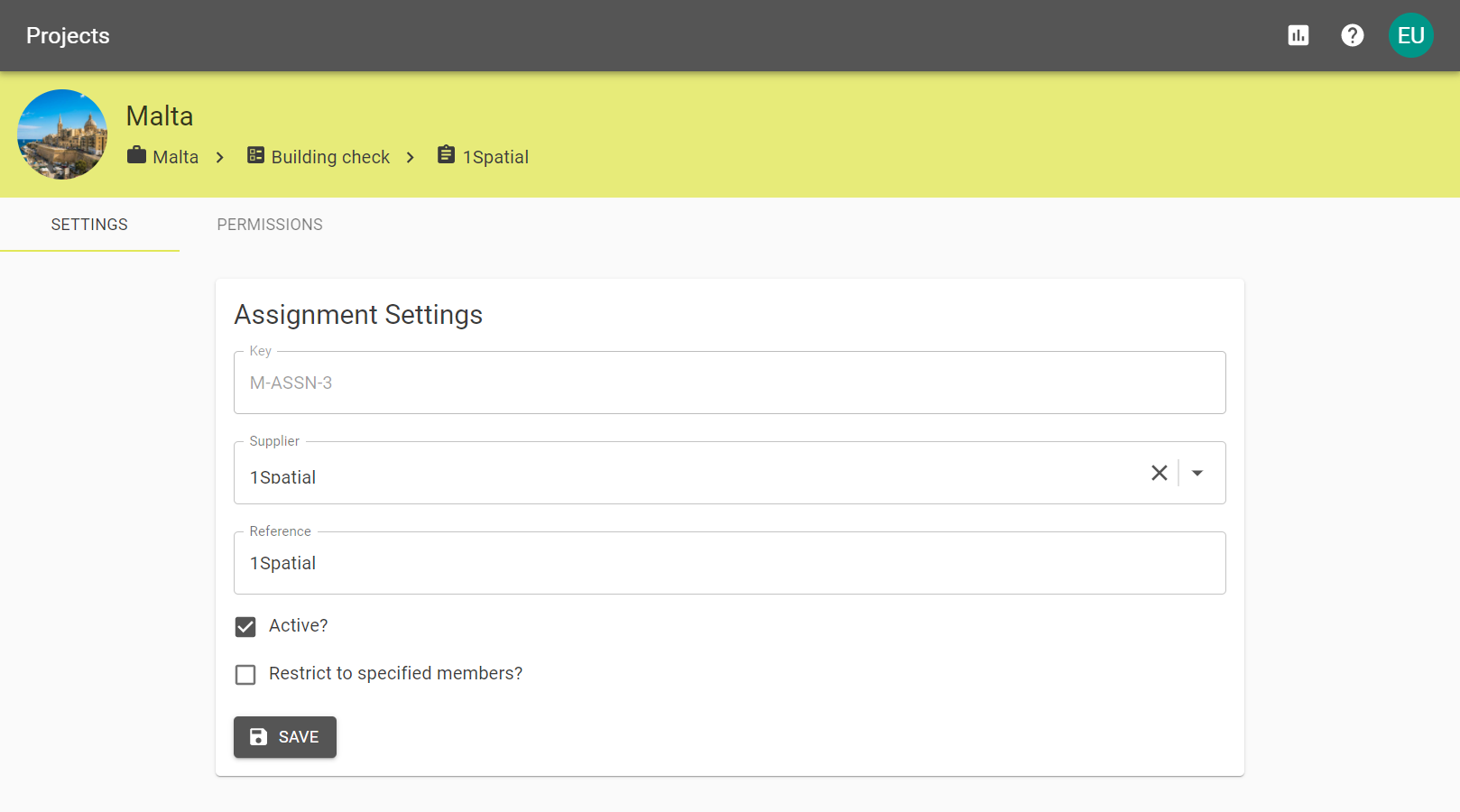Go to the Malta breadcrumb link

tap(176, 157)
